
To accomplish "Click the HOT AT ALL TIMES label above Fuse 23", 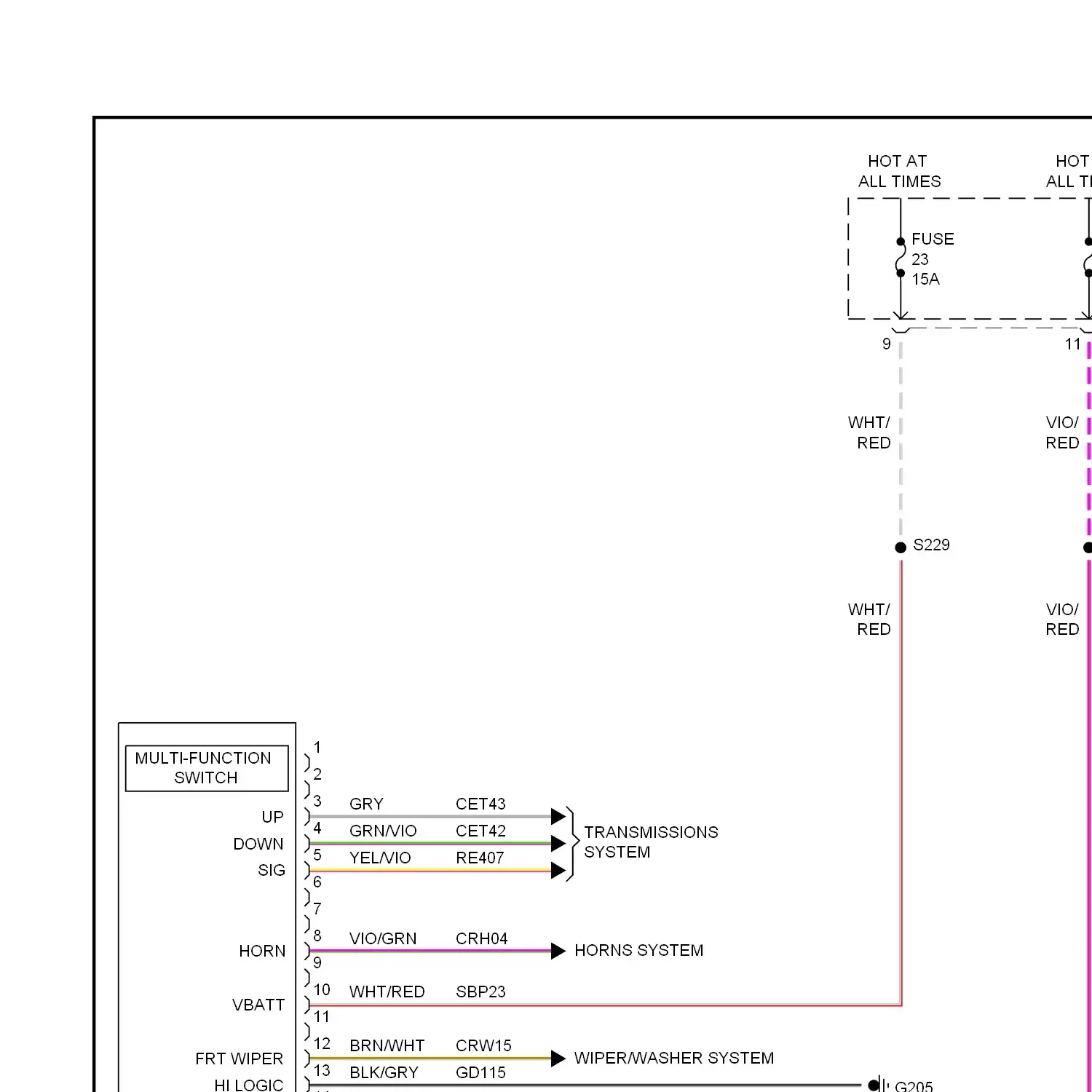I will [899, 171].
